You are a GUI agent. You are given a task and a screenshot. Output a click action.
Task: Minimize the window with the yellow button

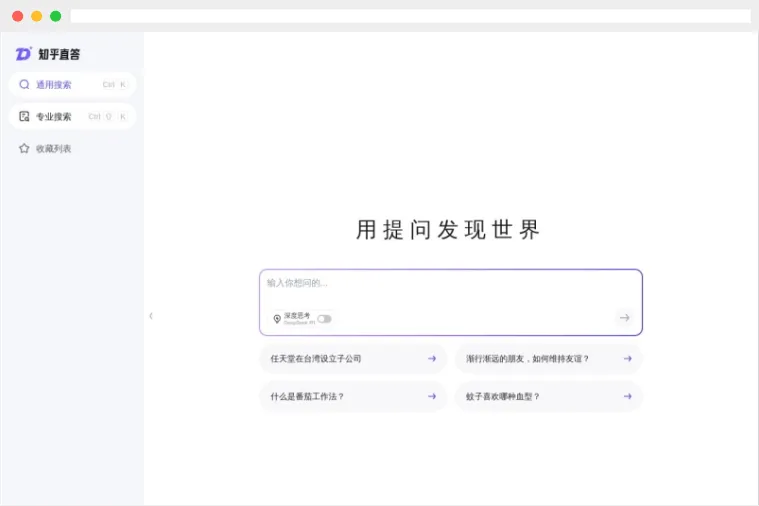click(37, 16)
